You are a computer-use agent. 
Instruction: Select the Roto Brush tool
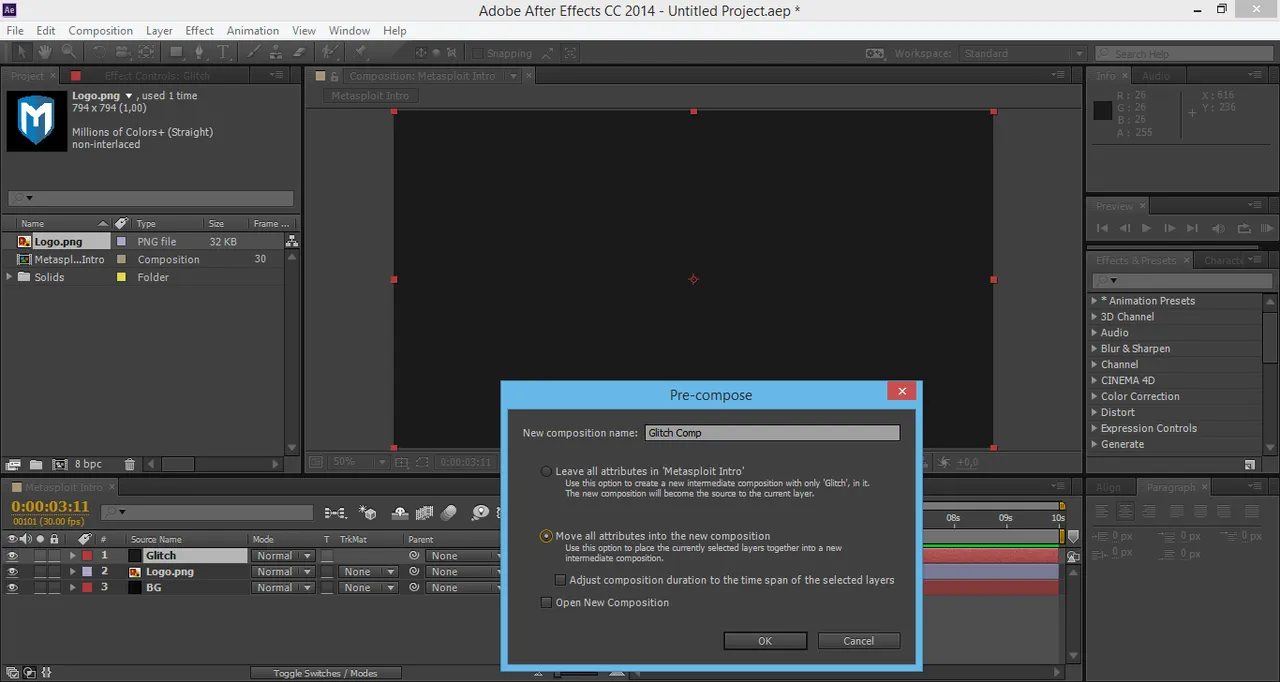330,52
